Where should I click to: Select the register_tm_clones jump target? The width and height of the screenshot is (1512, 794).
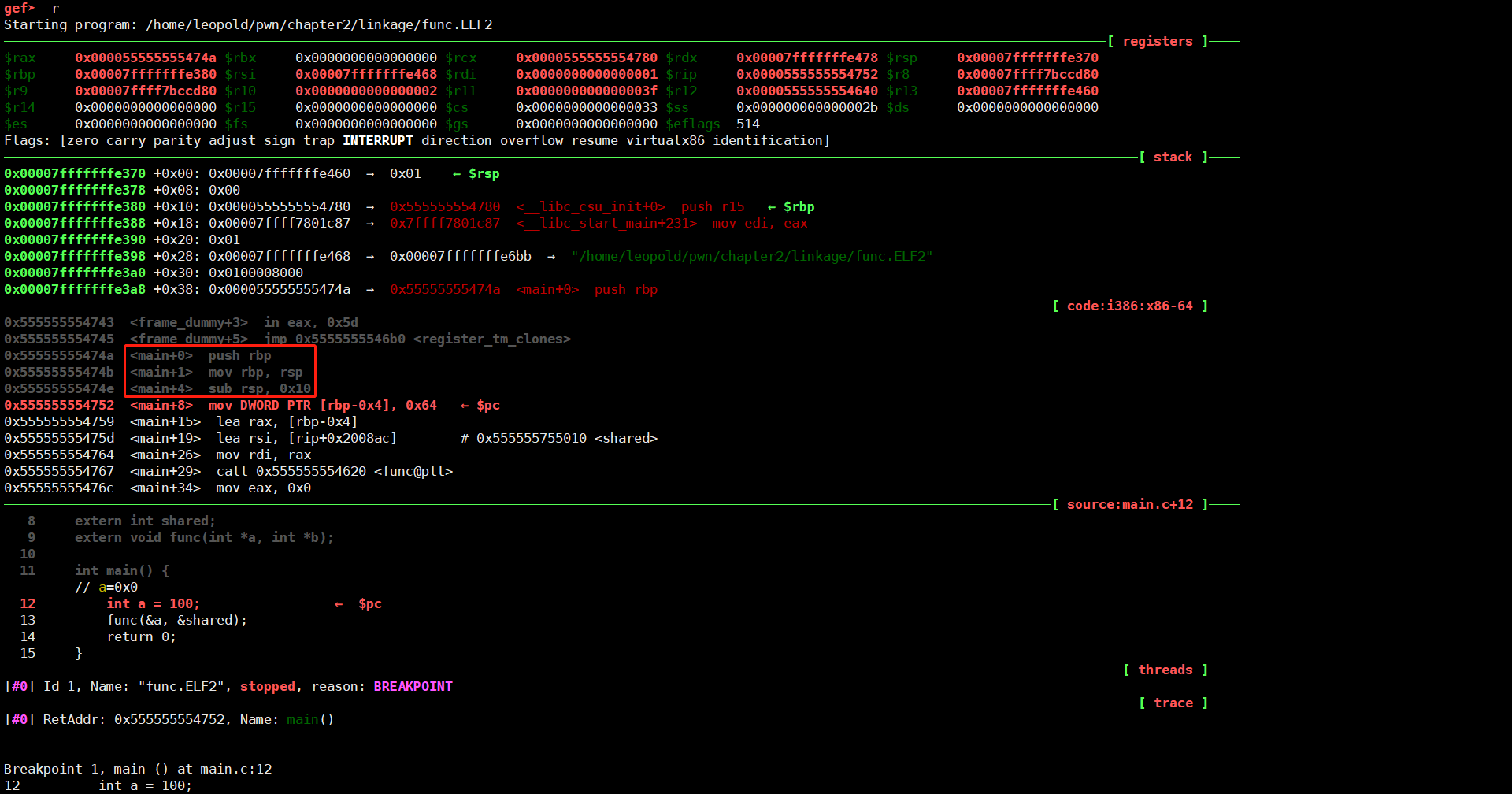point(492,339)
